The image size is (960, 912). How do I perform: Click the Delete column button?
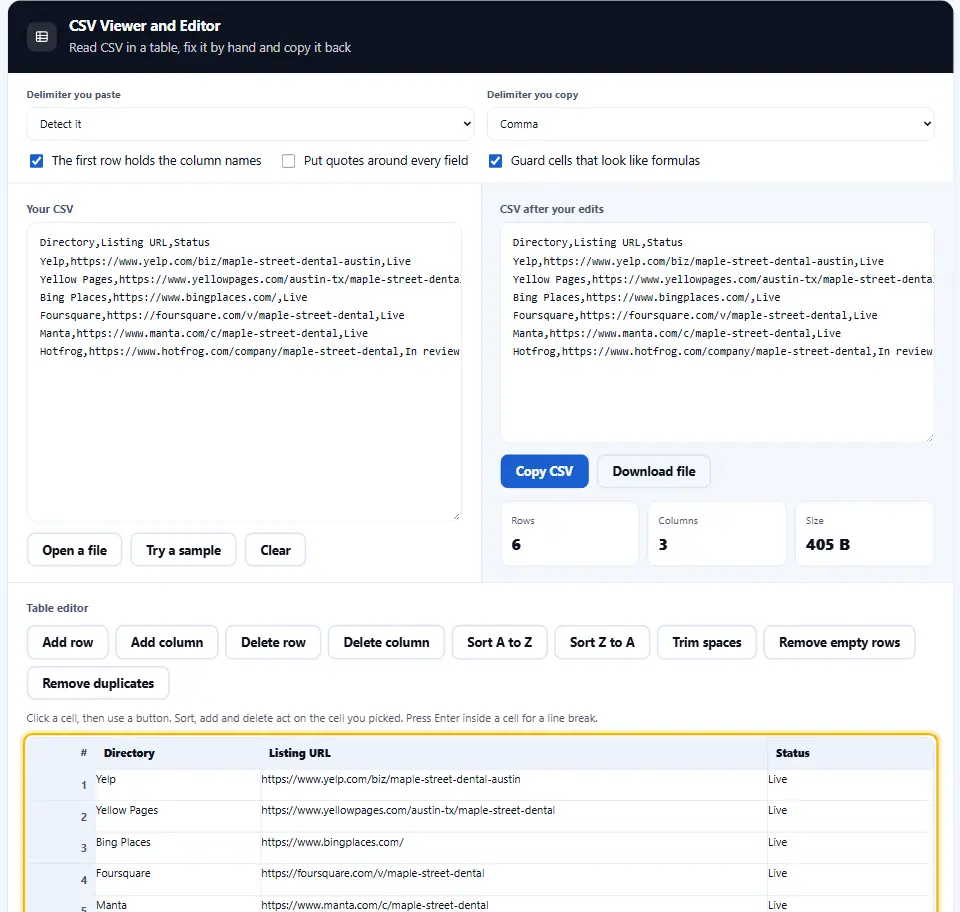pos(386,642)
